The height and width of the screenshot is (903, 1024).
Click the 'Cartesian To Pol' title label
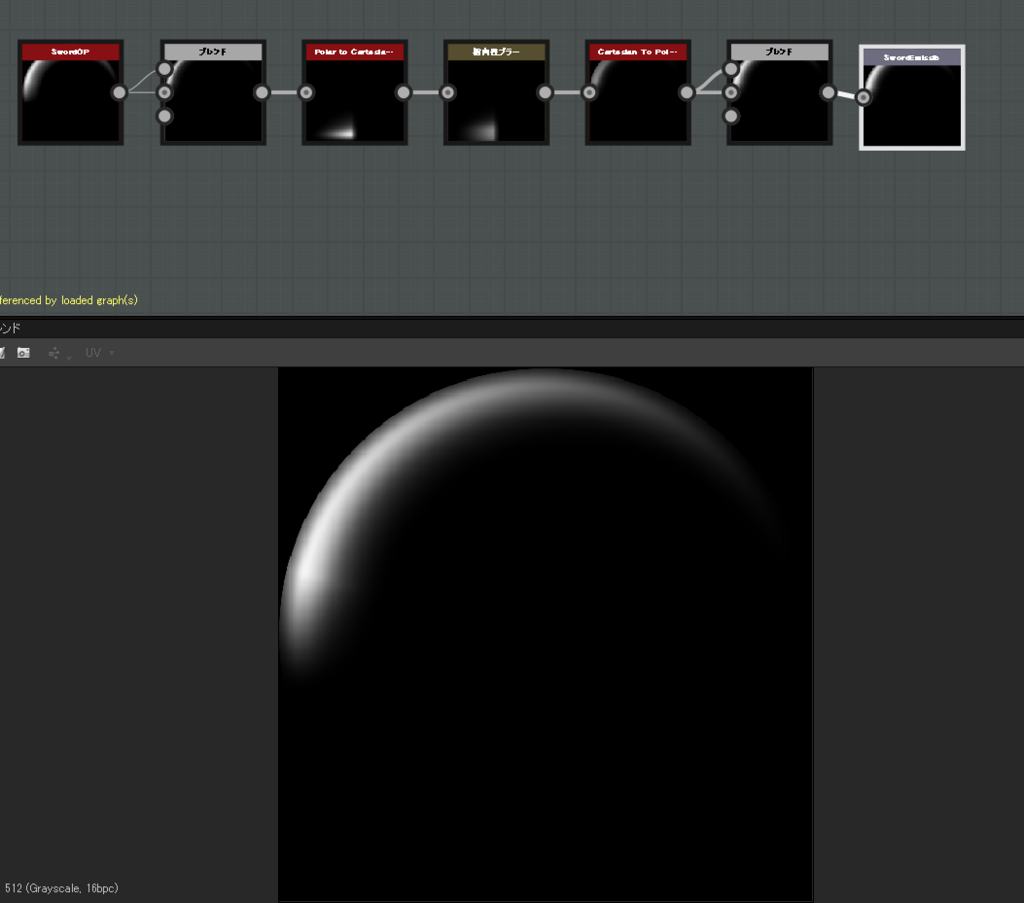pos(637,52)
